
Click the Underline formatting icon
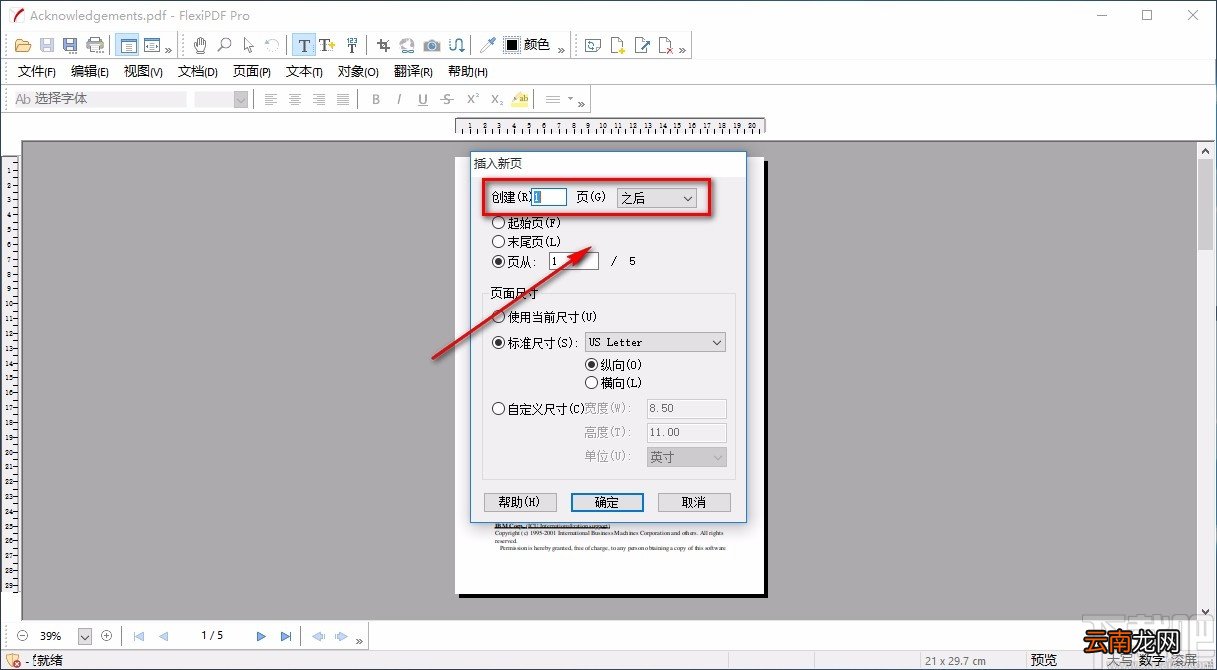pyautogui.click(x=423, y=99)
